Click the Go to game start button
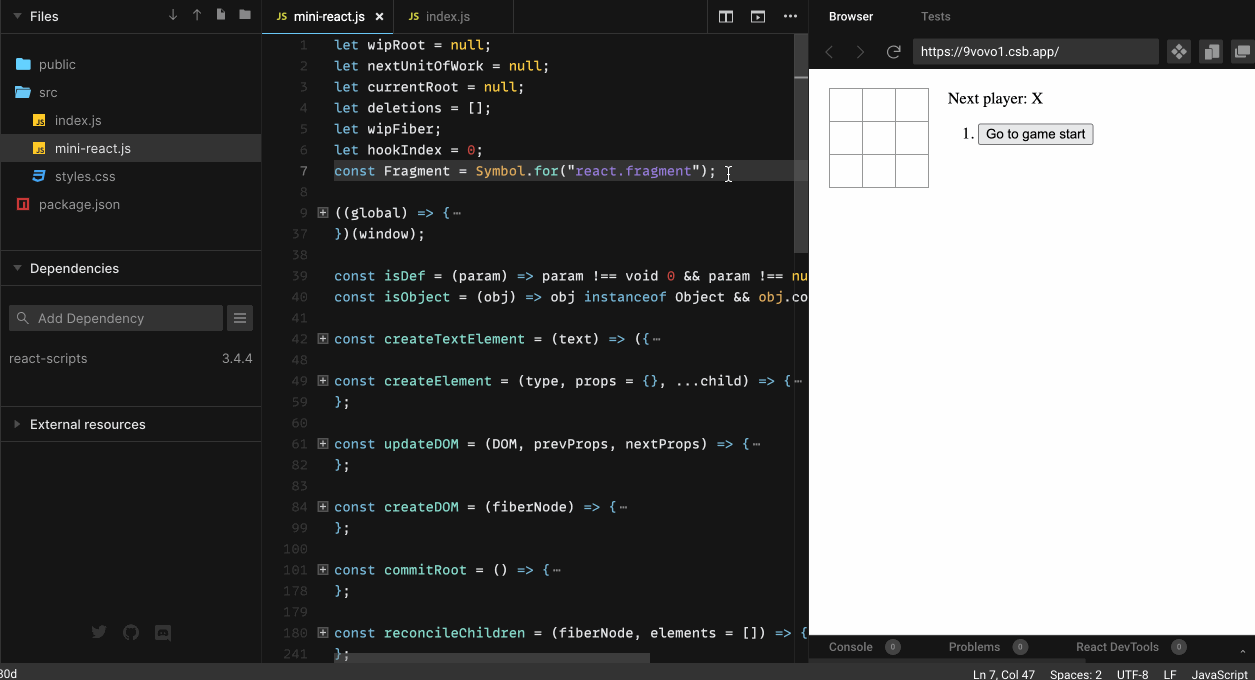Viewport: 1255px width, 680px height. (1035, 133)
